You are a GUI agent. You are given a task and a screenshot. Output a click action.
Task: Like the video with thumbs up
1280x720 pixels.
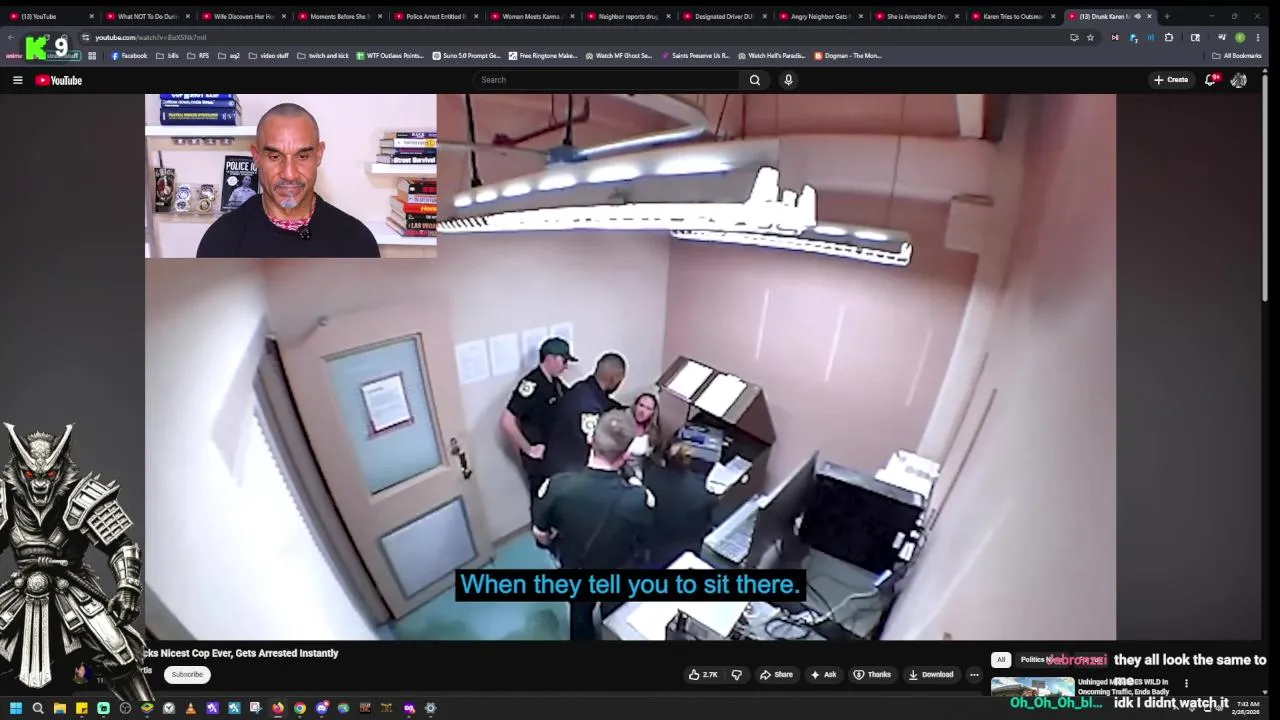tap(703, 675)
